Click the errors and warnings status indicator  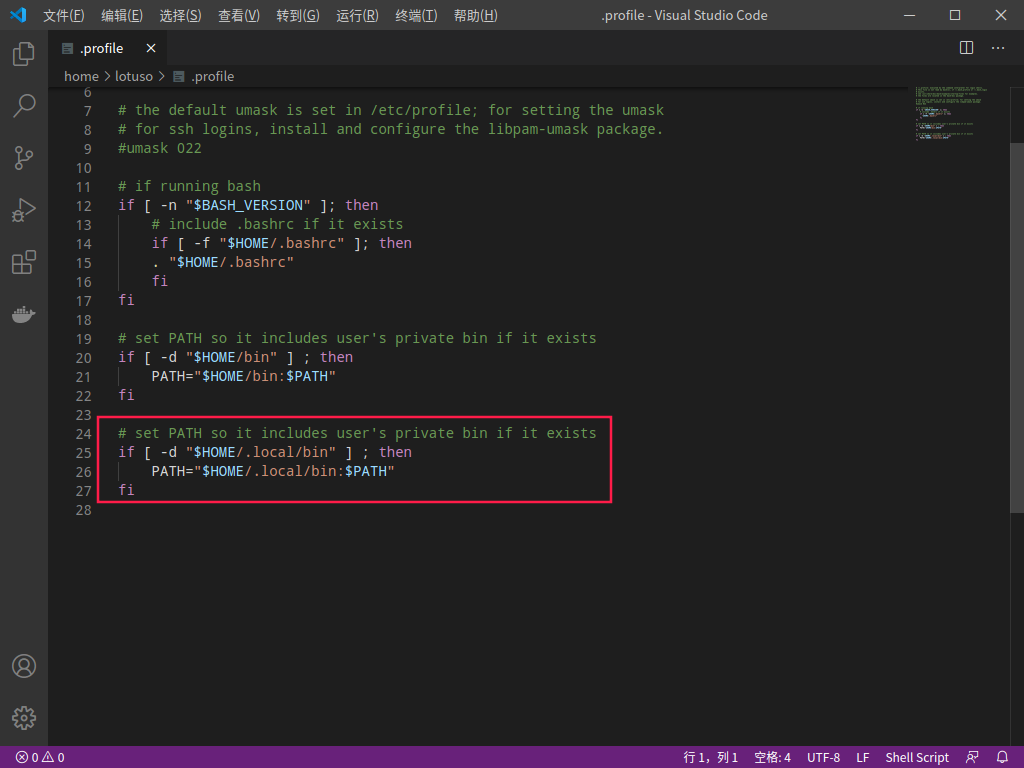click(x=40, y=758)
